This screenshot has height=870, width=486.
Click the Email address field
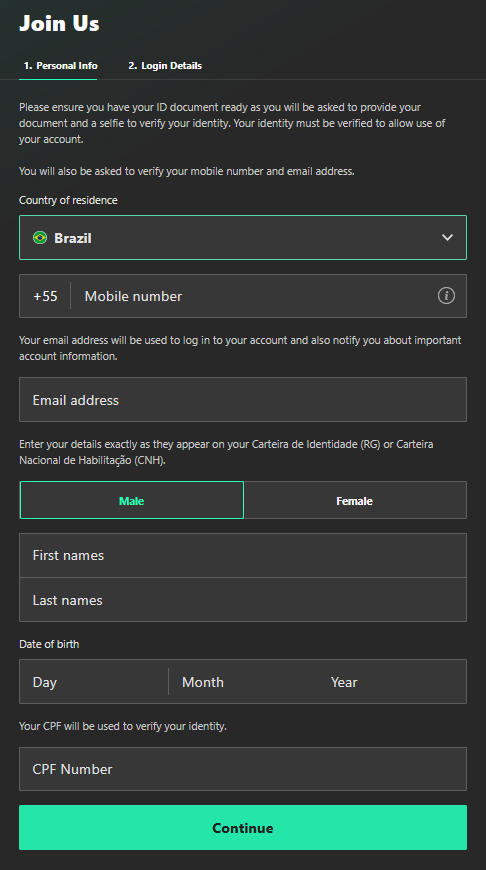pos(243,399)
